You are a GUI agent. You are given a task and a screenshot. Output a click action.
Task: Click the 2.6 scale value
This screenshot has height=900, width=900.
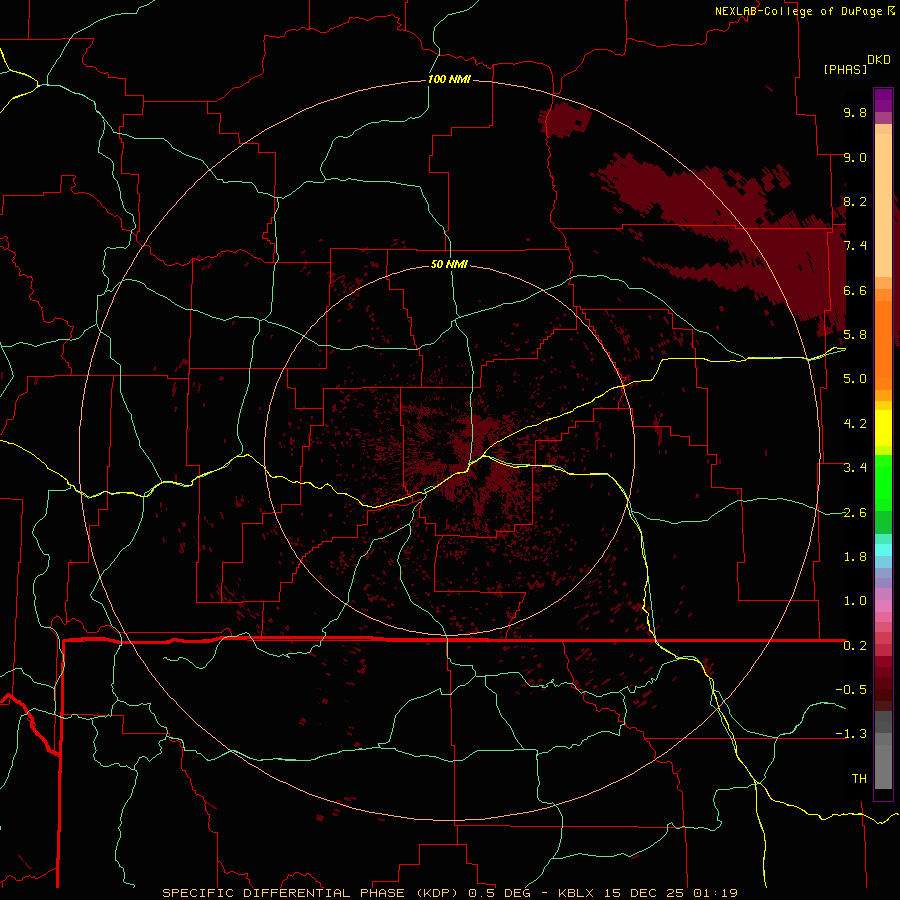[855, 513]
